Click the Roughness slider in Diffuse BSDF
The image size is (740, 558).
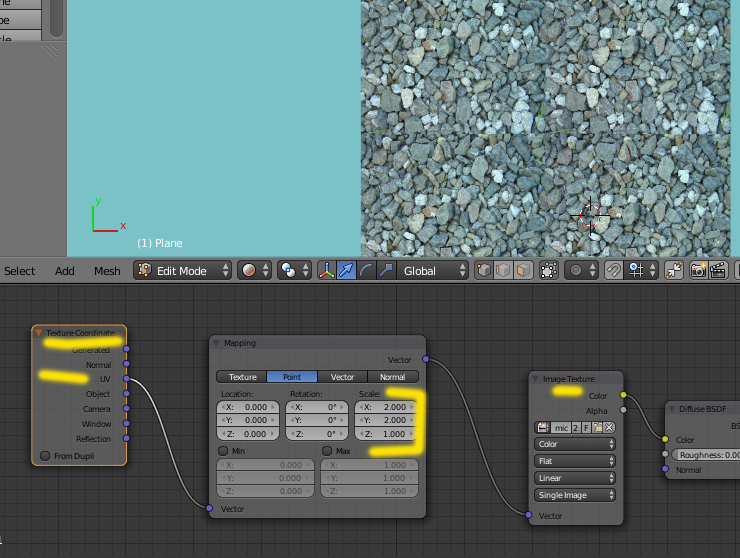pyautogui.click(x=706, y=454)
